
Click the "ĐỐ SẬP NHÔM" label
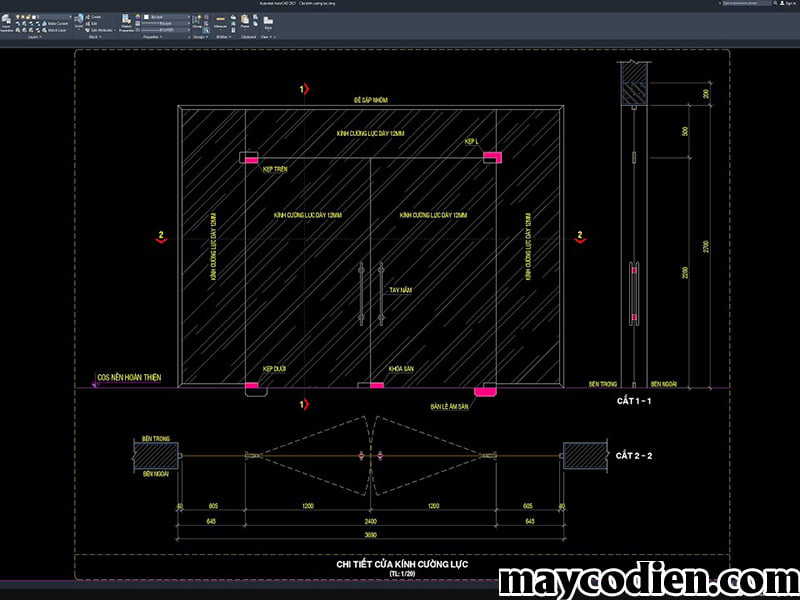point(371,100)
